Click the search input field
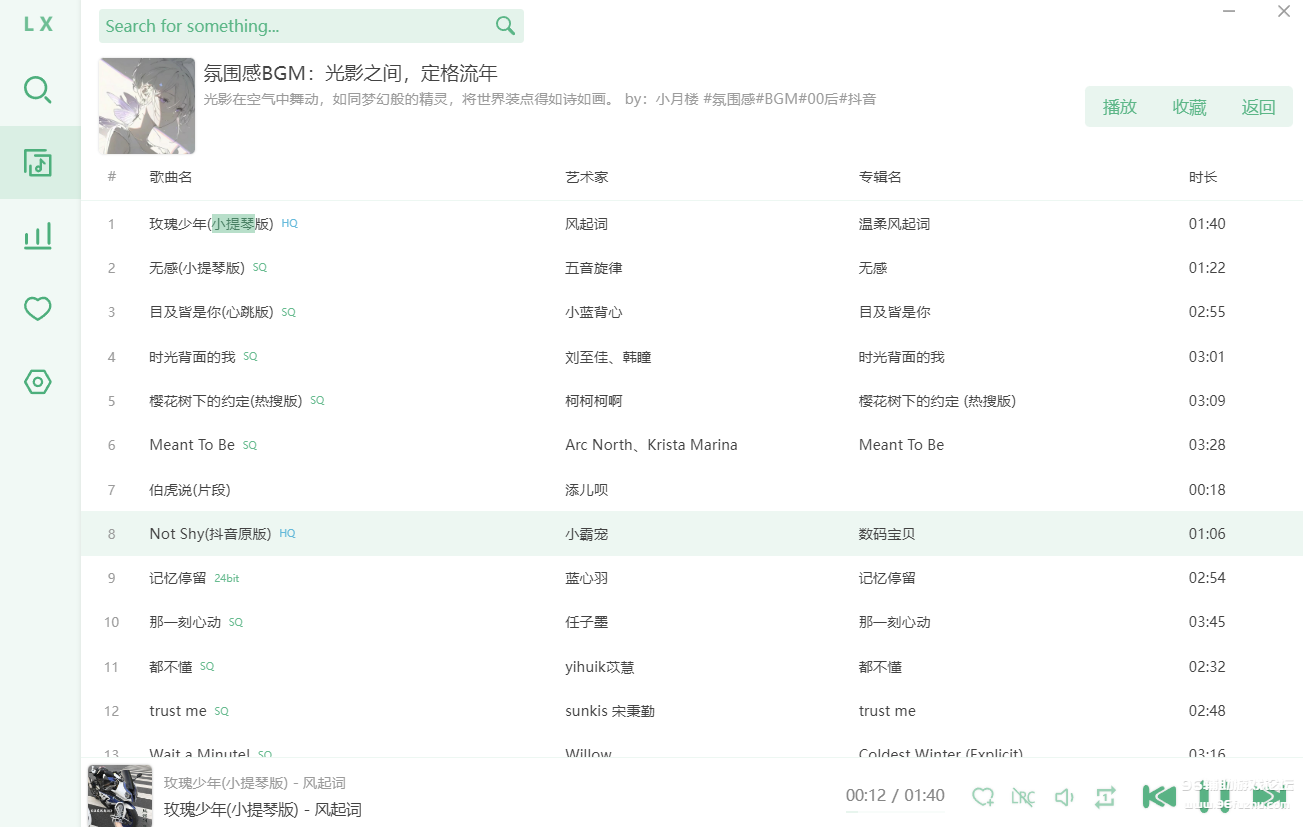 [x=295, y=26]
